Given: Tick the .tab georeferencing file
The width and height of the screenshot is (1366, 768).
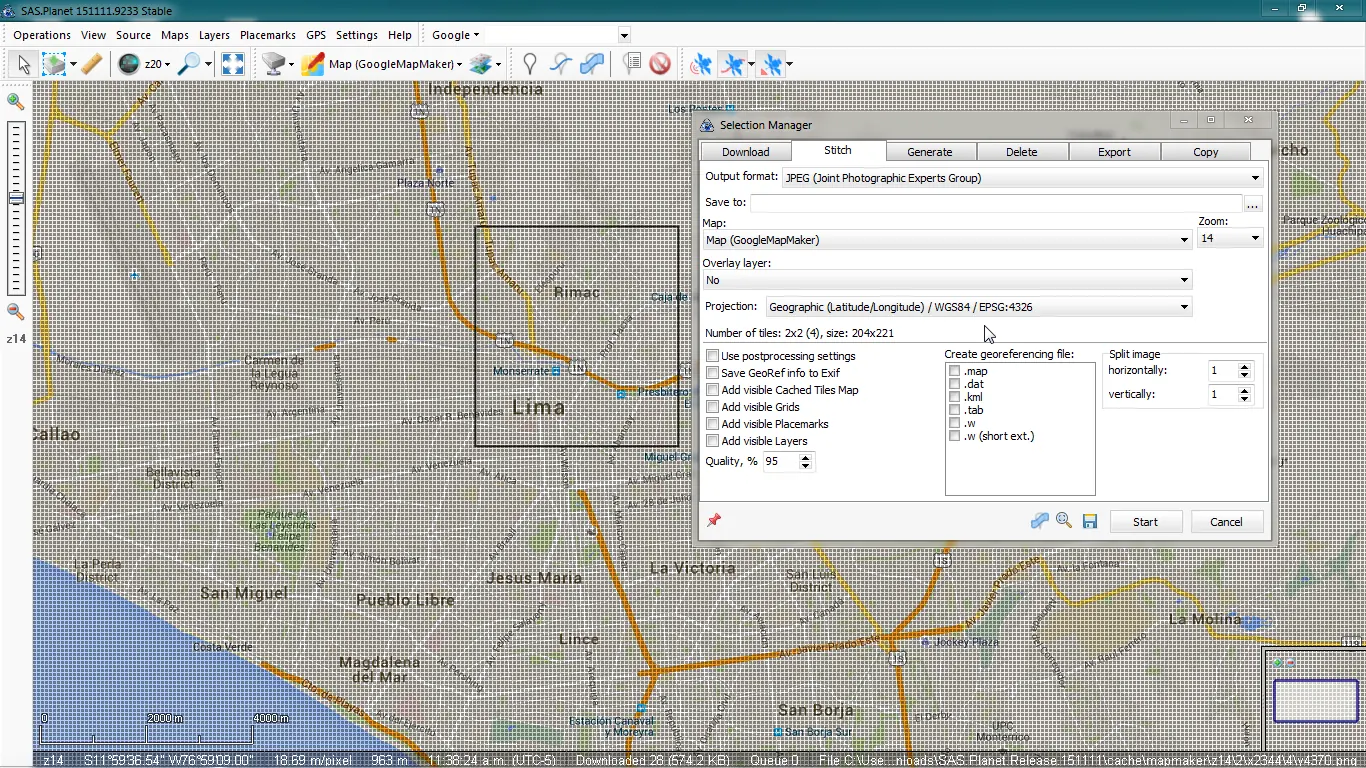Looking at the screenshot, I should [955, 410].
